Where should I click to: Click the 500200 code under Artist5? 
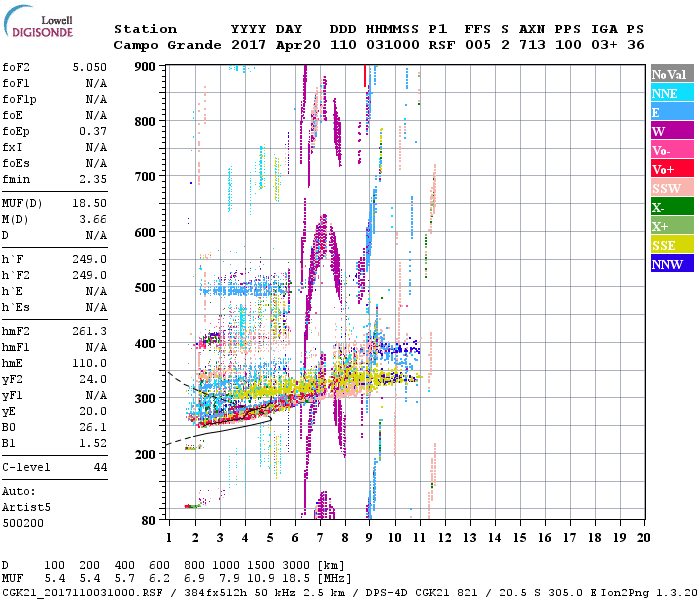click(x=23, y=523)
